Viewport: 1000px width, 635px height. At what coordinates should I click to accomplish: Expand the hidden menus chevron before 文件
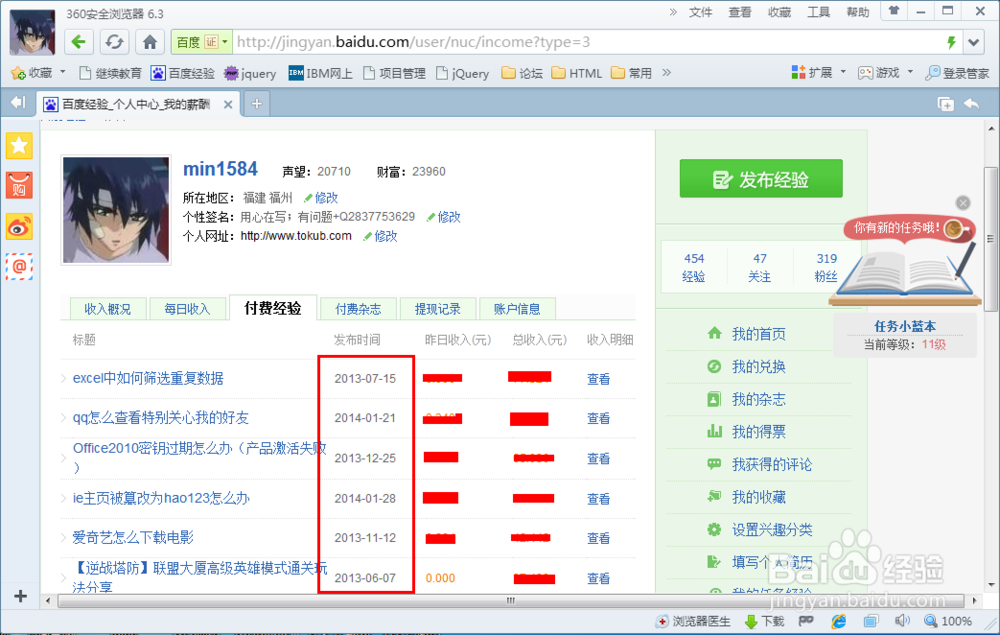coord(673,12)
